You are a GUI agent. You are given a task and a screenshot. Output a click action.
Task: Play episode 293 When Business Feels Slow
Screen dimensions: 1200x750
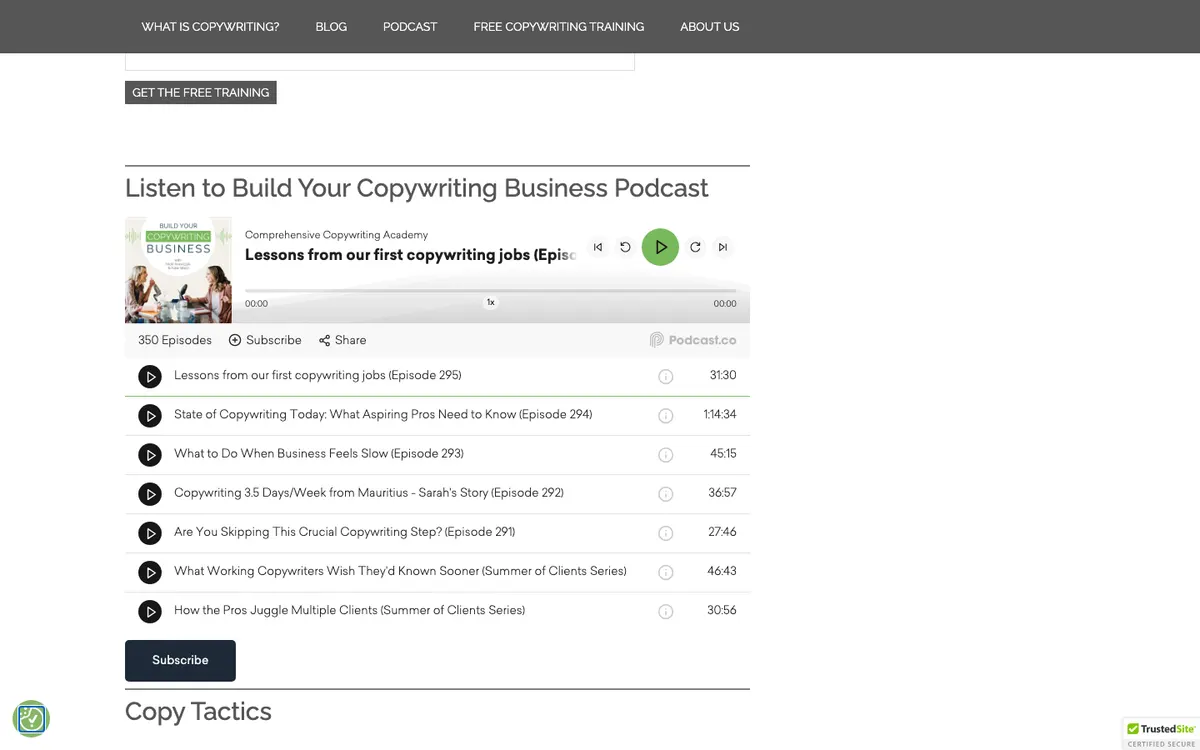point(150,455)
